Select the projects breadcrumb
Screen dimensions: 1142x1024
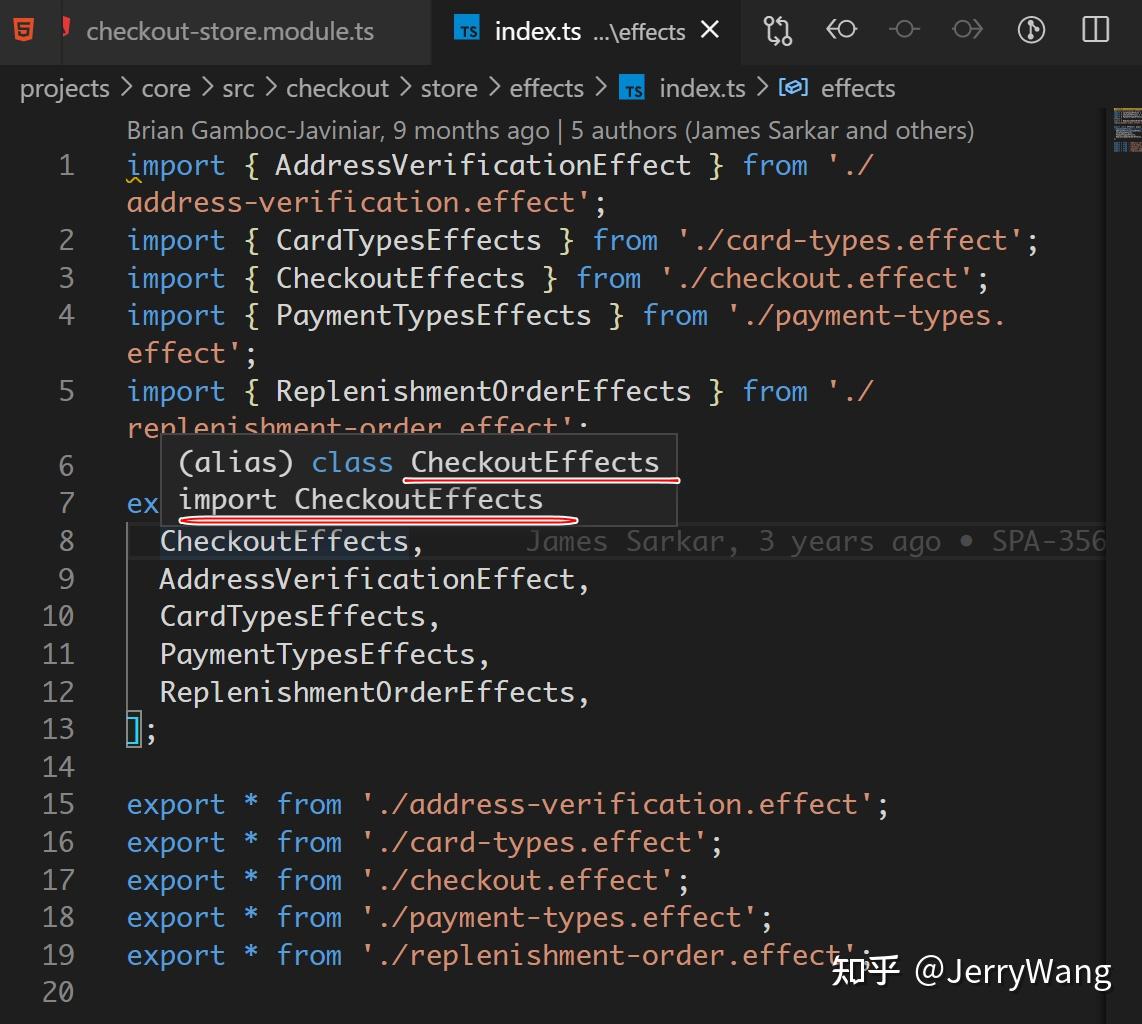click(65, 89)
